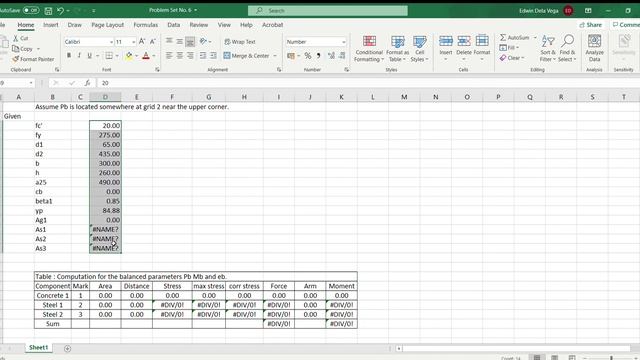Click the Orientation icon
The height and width of the screenshot is (360, 640).
203,42
